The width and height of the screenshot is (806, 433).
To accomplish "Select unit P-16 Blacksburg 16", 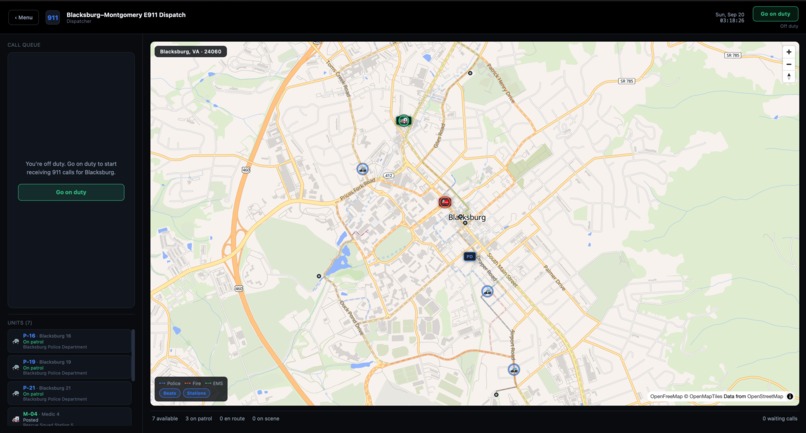I will coord(69,341).
